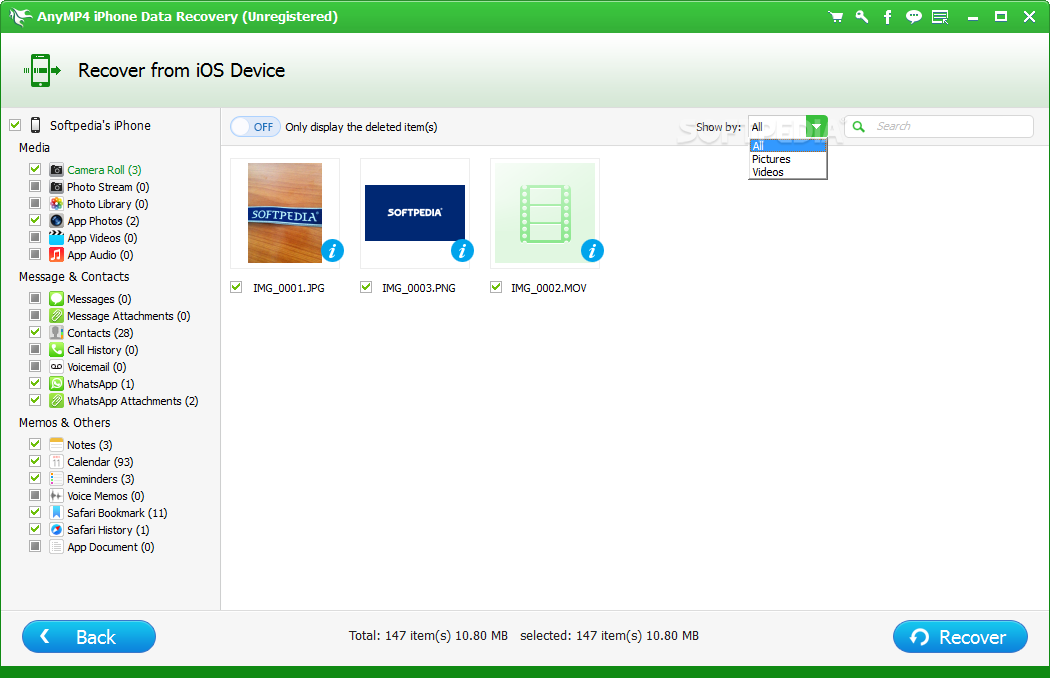Uncheck the Contacts checkbox
This screenshot has height=678, width=1050.
tap(35, 332)
